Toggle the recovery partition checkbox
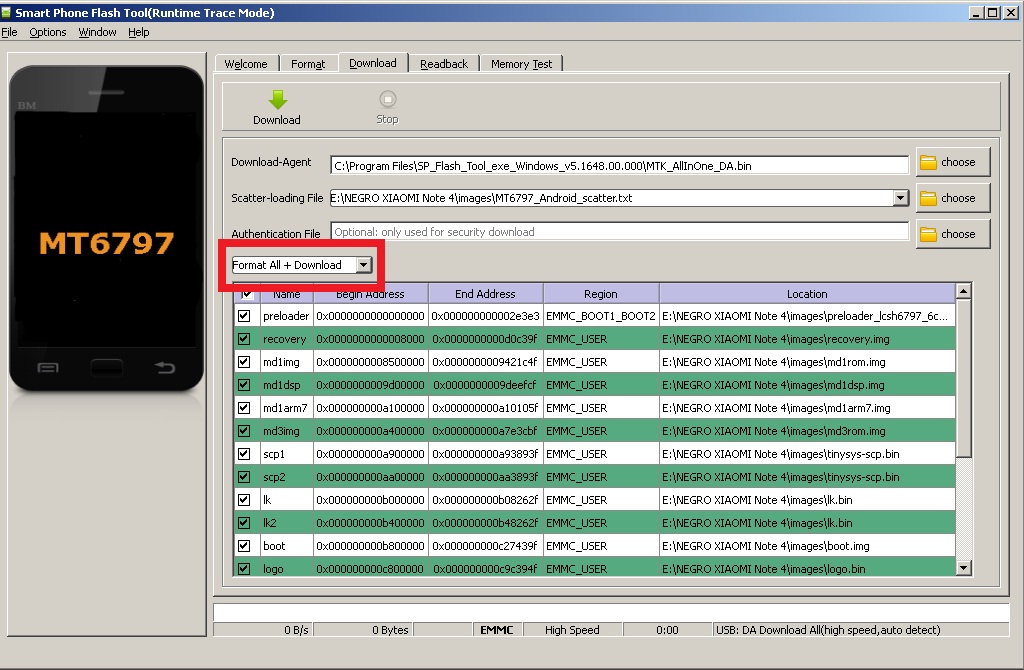This screenshot has height=670, width=1024. pos(244,339)
